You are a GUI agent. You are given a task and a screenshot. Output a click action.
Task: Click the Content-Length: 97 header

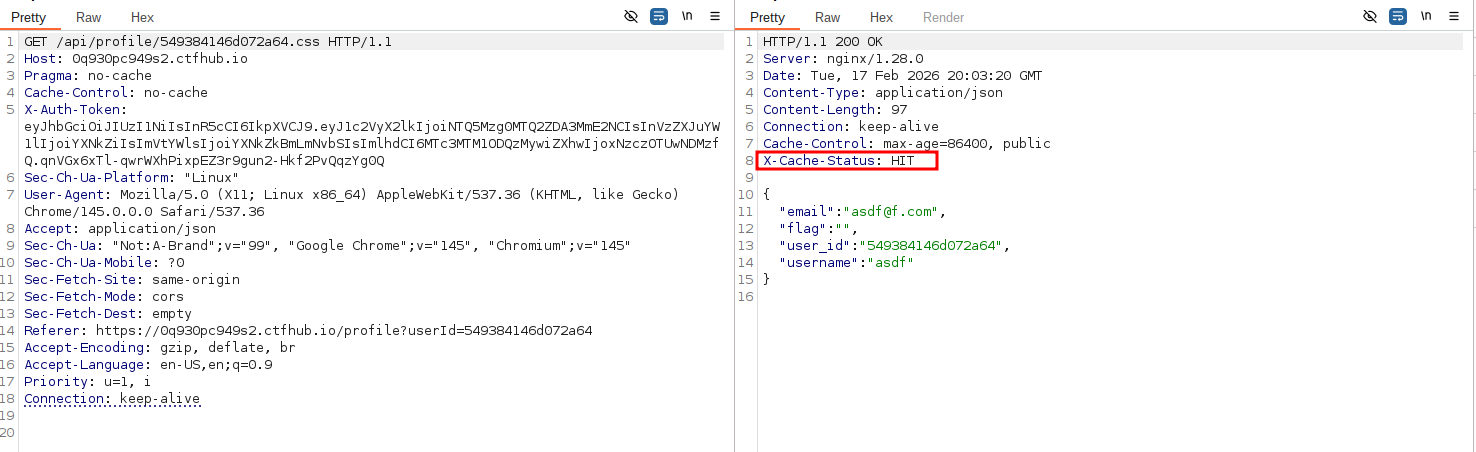tap(835, 110)
